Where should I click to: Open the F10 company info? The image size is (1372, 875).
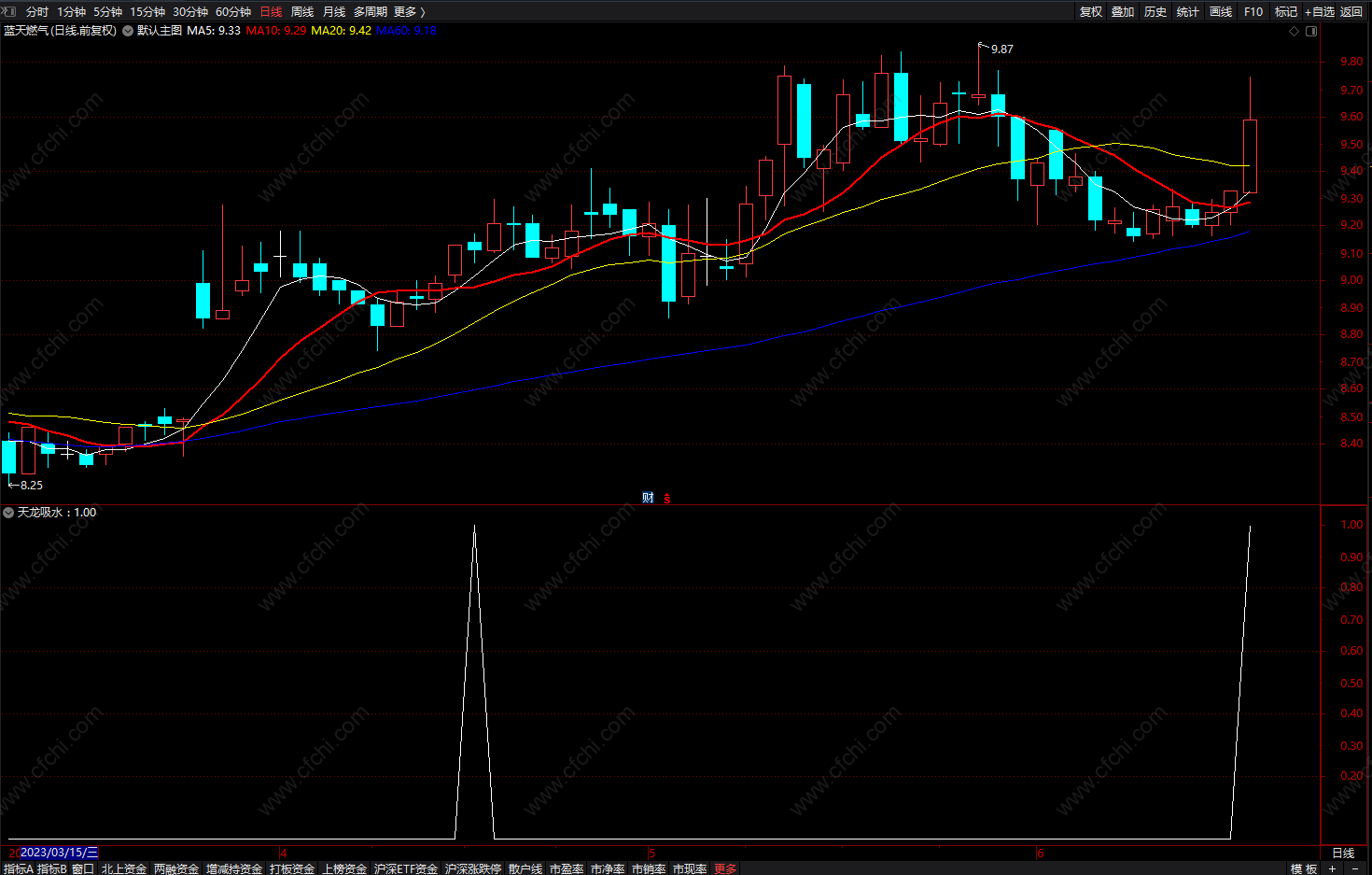coord(1253,11)
